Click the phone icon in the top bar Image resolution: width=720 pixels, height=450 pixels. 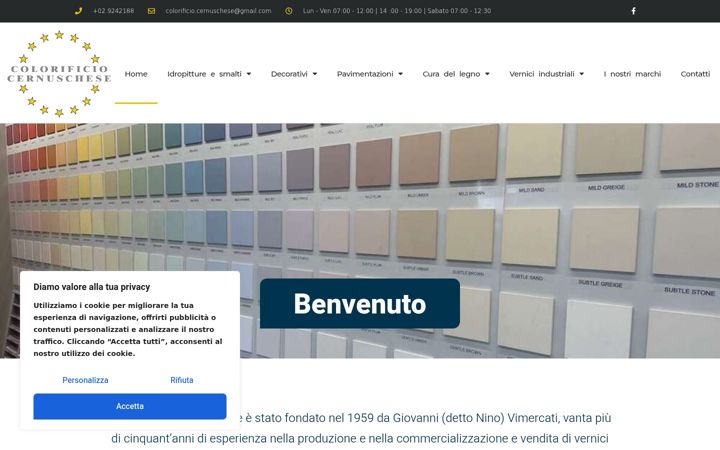79,11
